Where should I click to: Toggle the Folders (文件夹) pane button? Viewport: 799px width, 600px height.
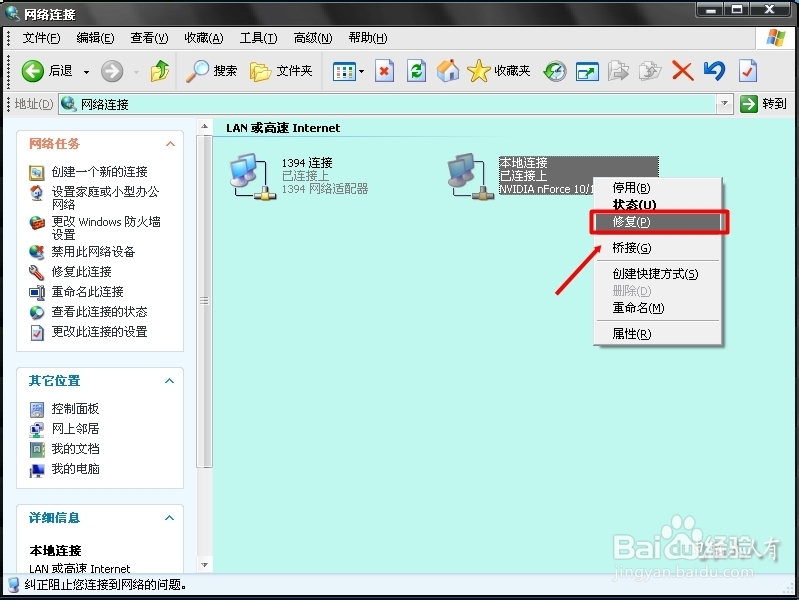point(281,71)
